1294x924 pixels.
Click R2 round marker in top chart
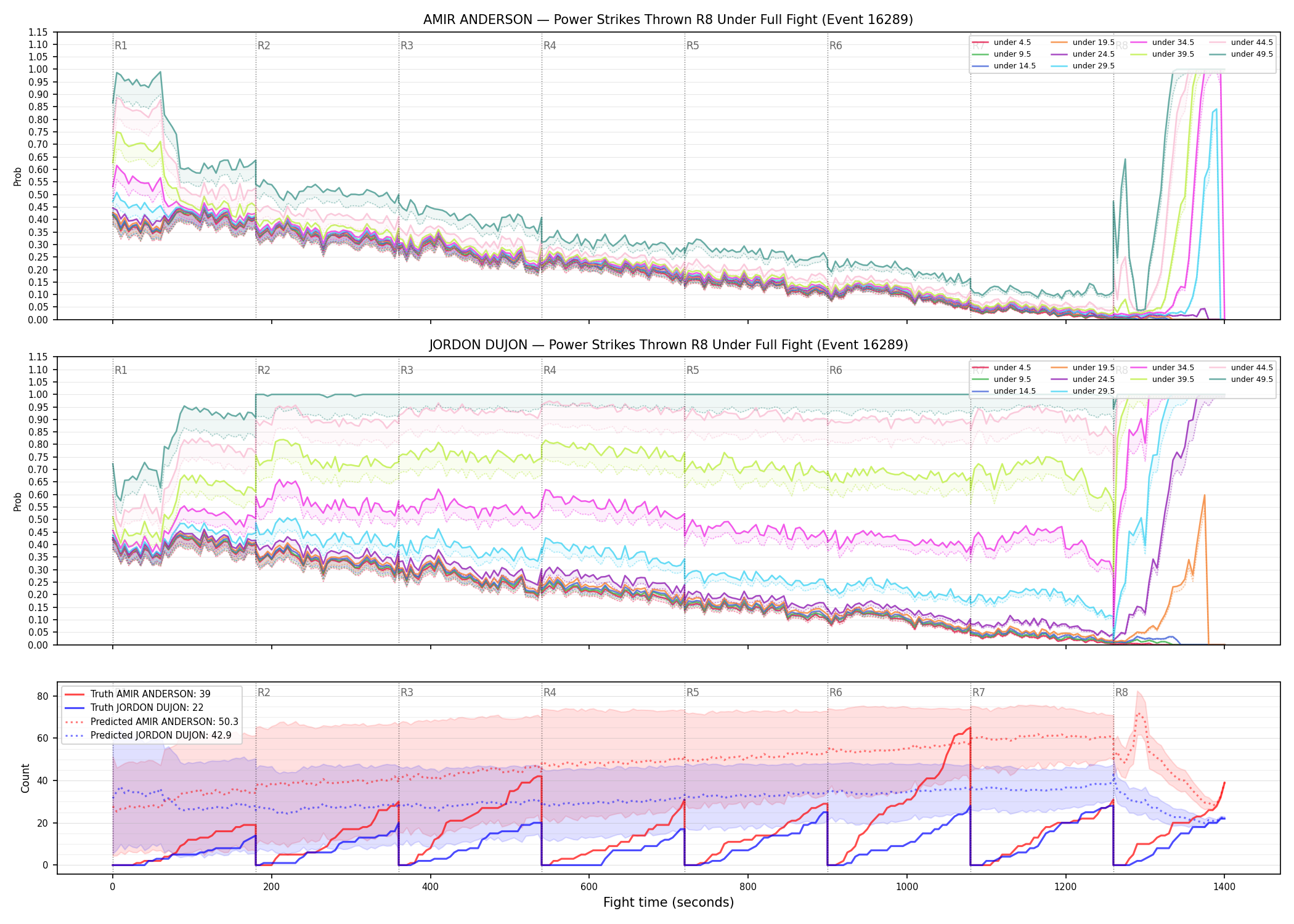264,46
